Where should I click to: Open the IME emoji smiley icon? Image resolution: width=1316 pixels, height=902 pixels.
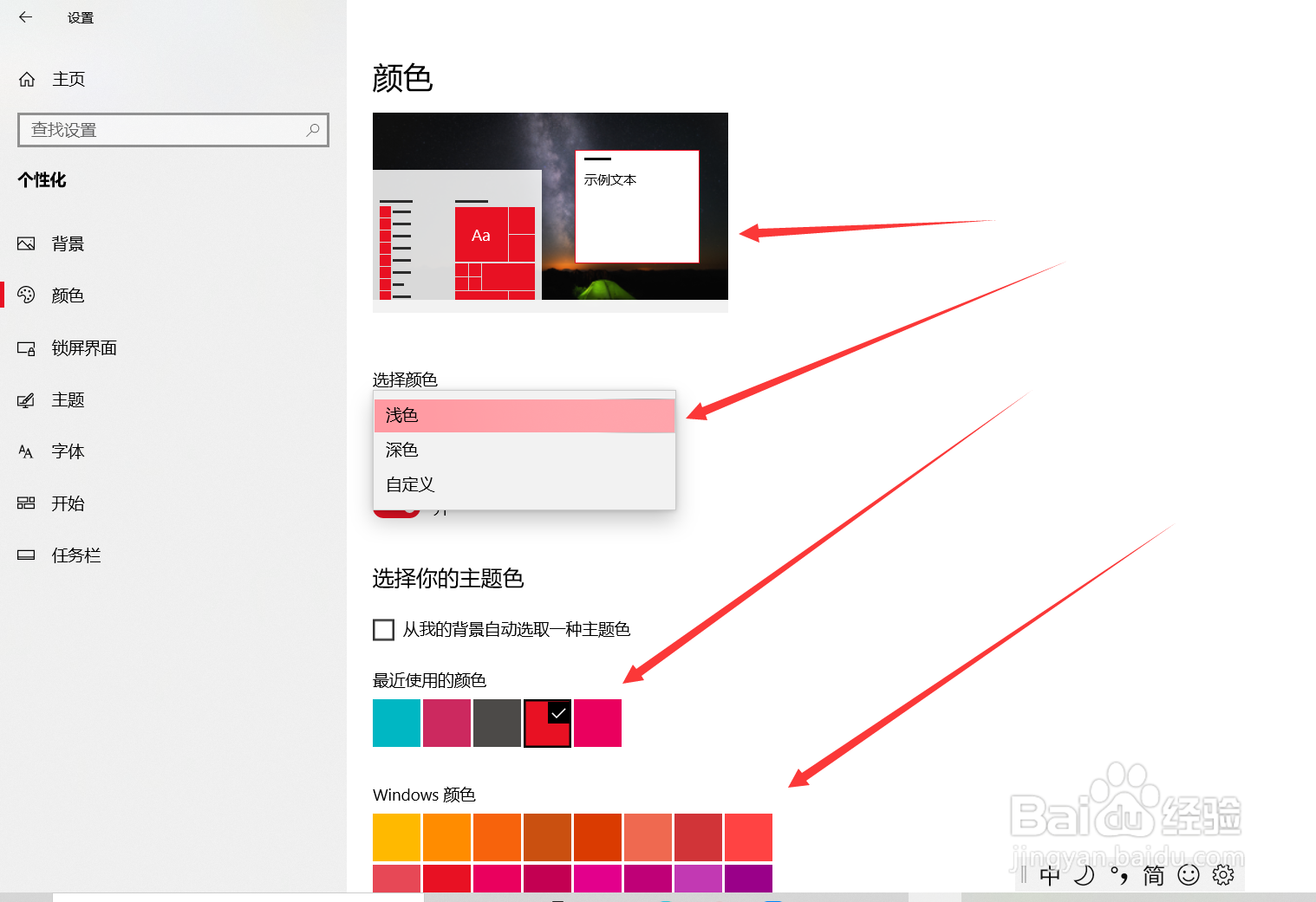1189,875
